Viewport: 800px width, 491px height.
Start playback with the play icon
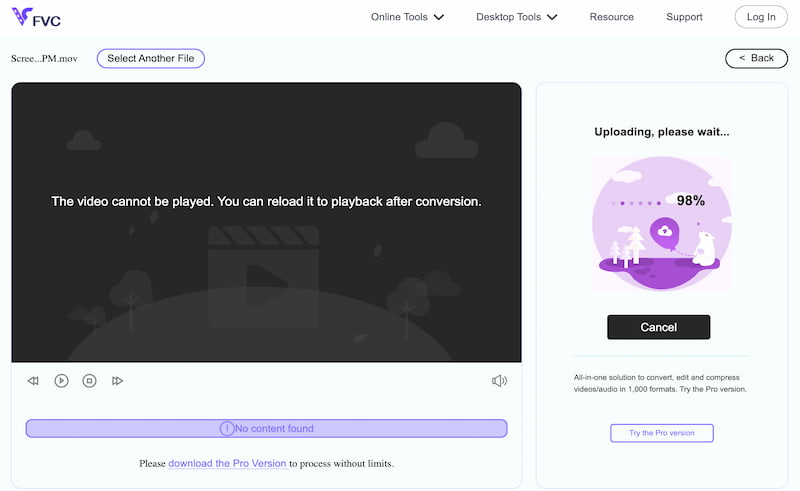(x=61, y=381)
